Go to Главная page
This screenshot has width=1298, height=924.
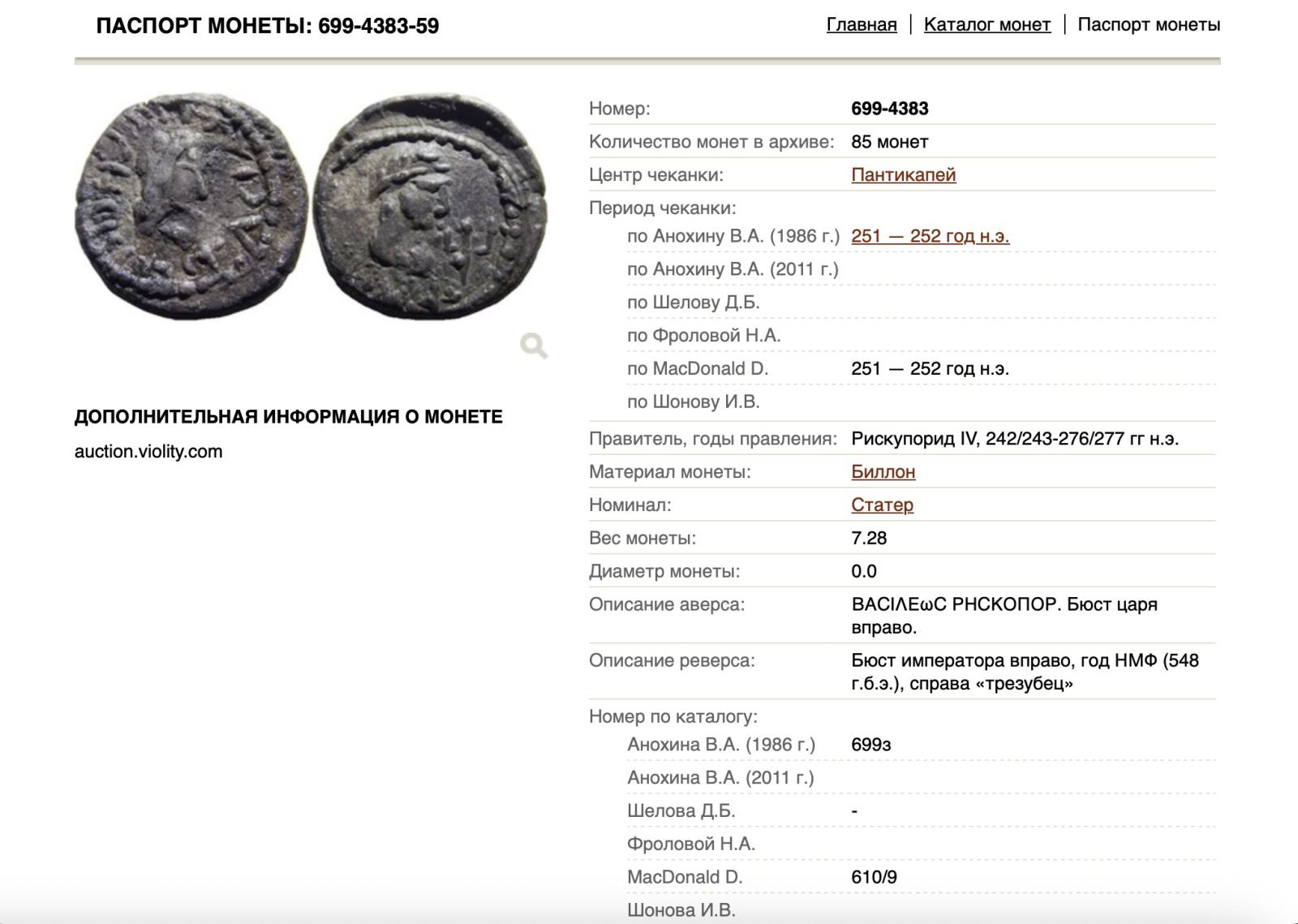coord(861,25)
